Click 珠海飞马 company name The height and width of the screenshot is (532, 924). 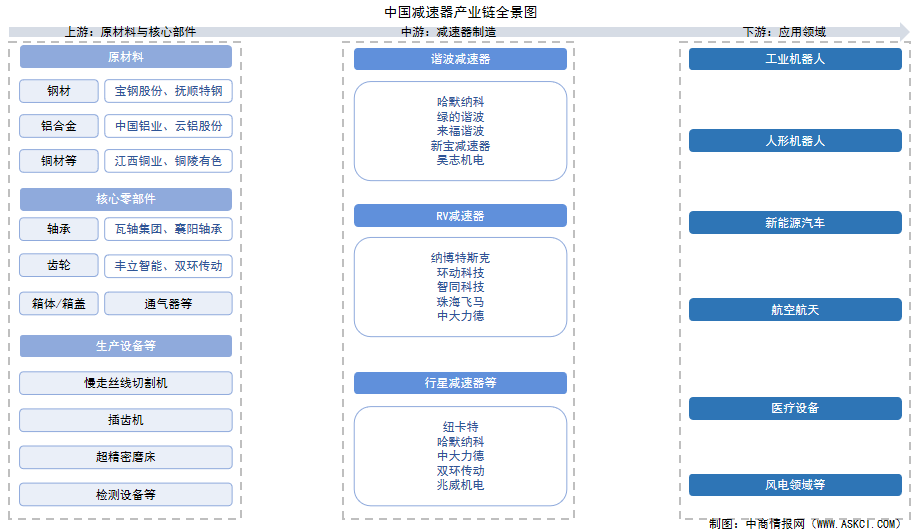[460, 302]
